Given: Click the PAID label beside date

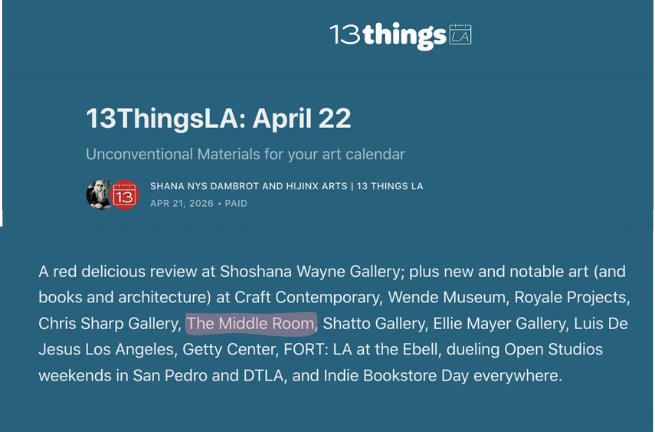Looking at the screenshot, I should coord(236,203).
